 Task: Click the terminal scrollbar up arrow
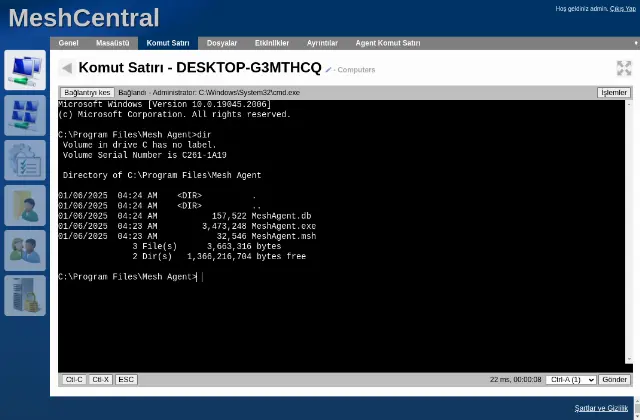click(x=629, y=104)
